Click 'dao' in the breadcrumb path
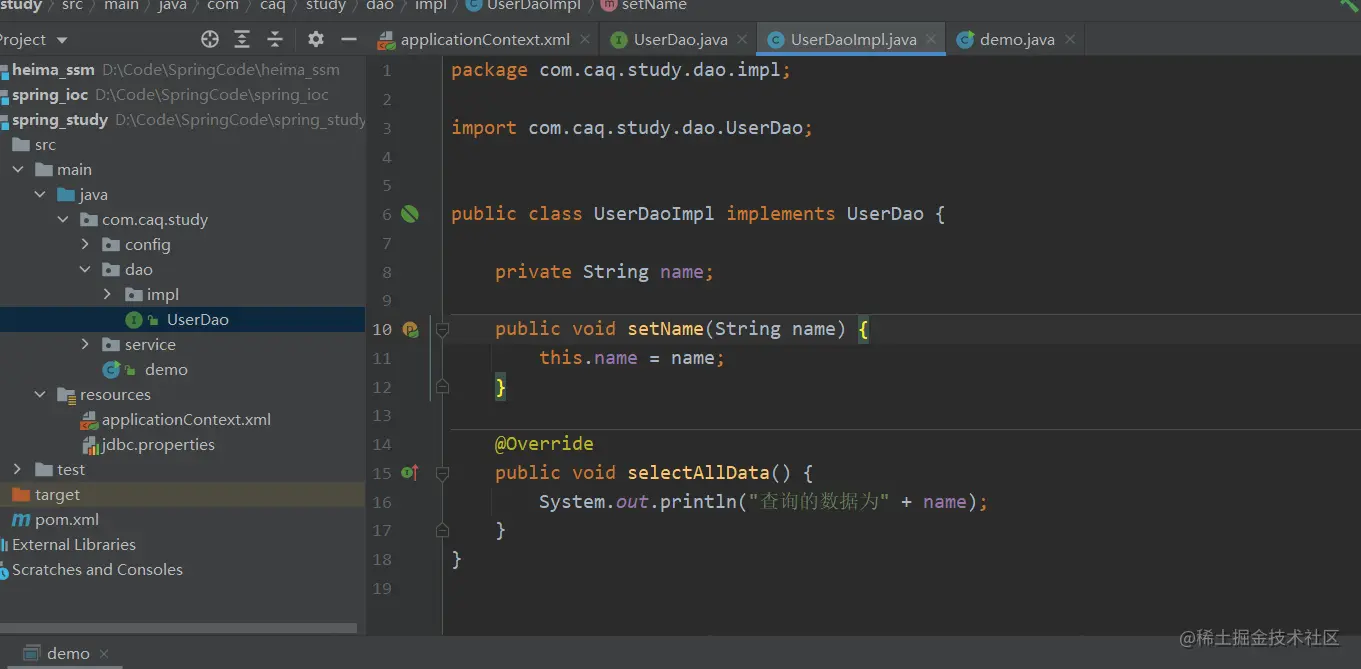The height and width of the screenshot is (669, 1361). click(x=380, y=5)
